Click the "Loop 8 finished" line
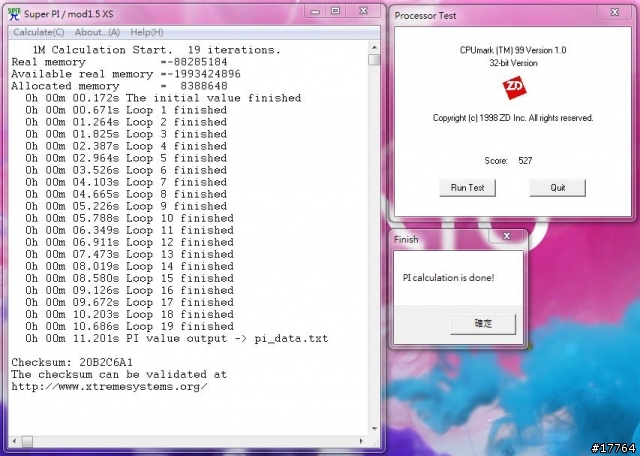This screenshot has width=640, height=456. [x=126, y=194]
